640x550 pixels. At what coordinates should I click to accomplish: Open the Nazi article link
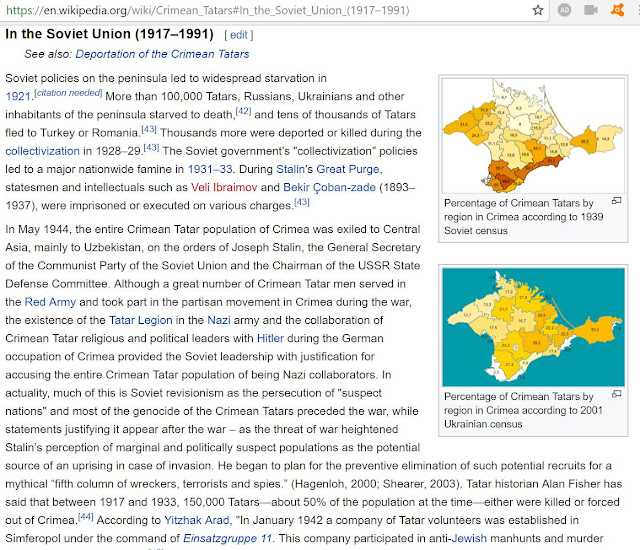[219, 320]
